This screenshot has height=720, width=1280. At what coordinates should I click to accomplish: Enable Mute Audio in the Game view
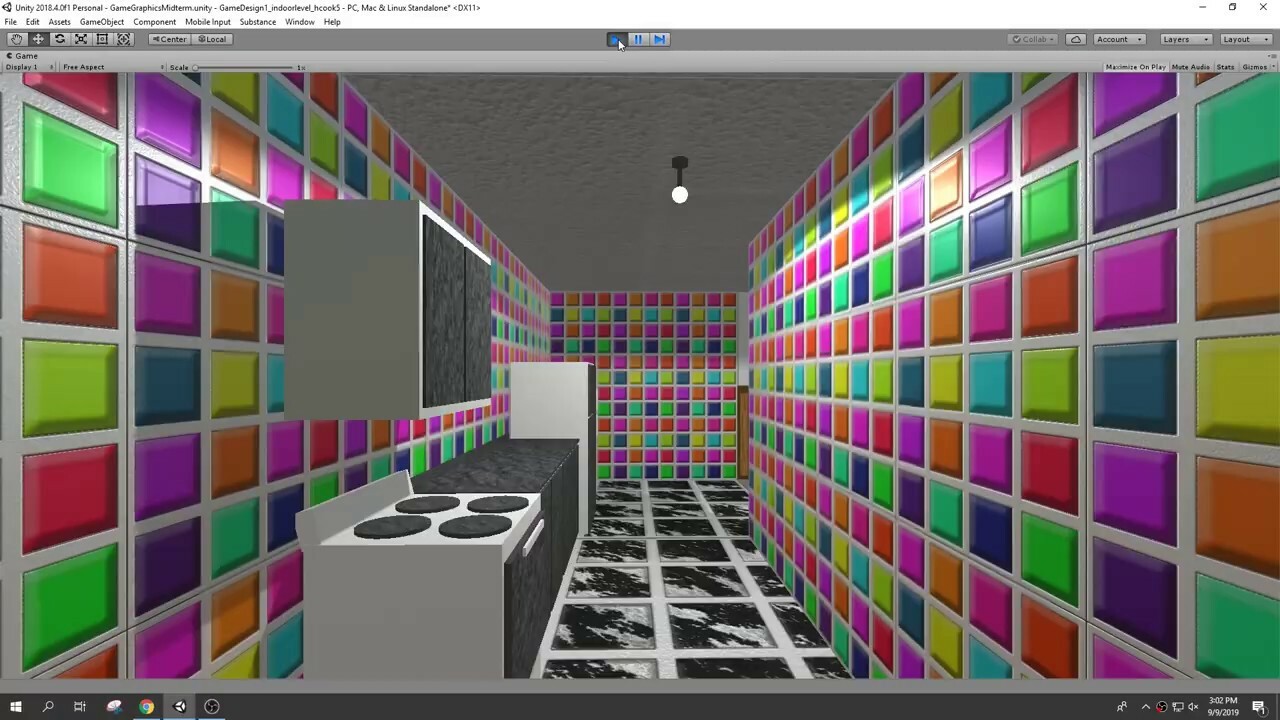click(1190, 66)
